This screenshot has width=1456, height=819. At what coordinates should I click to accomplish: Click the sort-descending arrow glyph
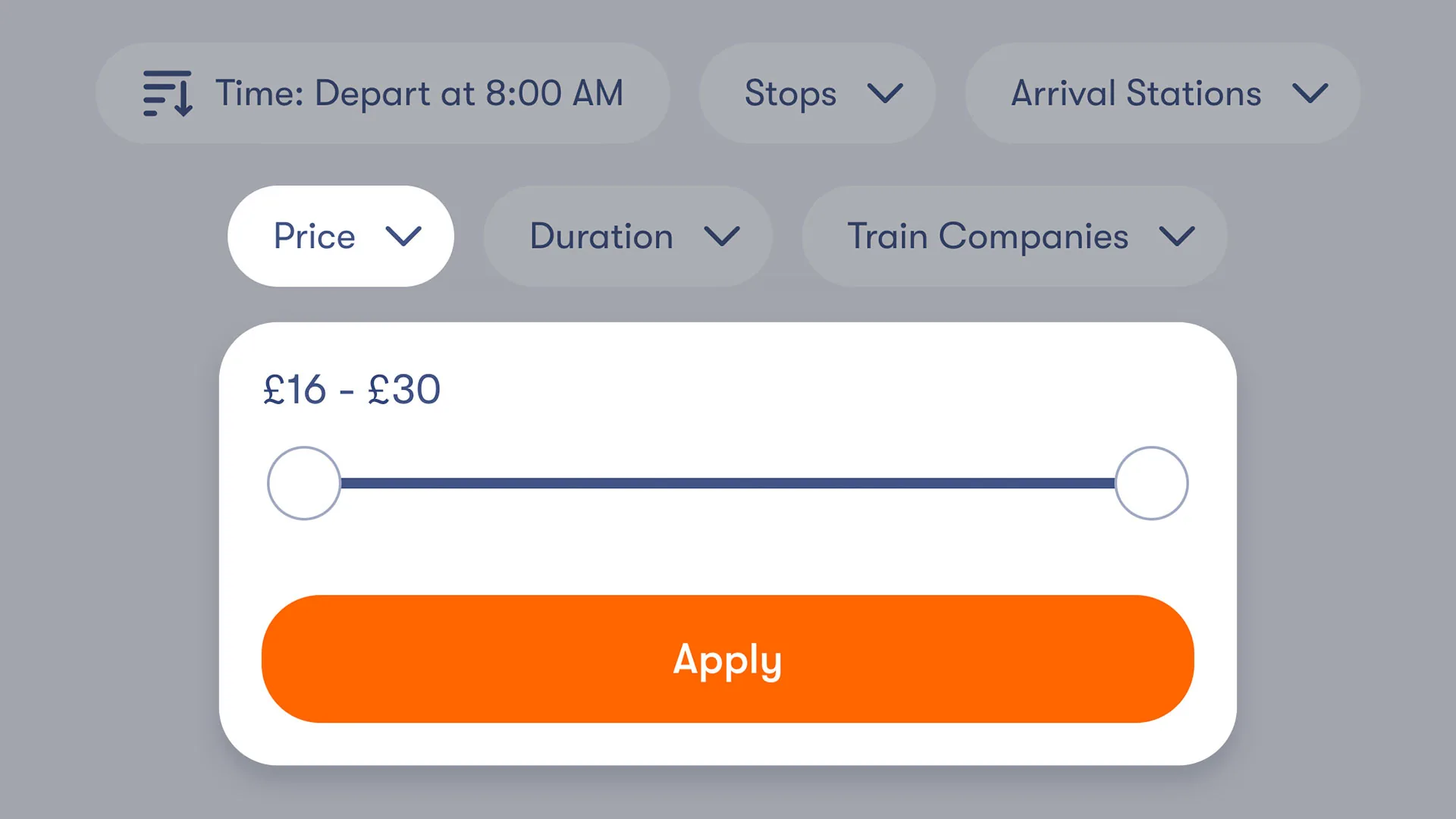coord(182,93)
